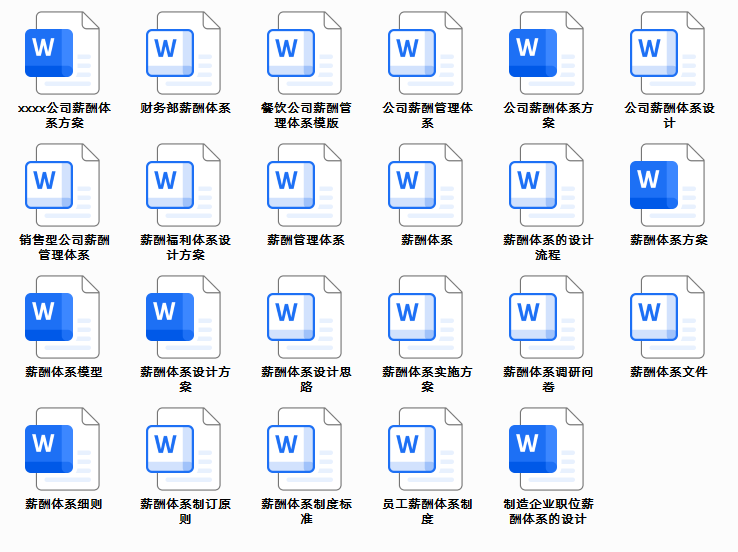Click the file name 薪酬体系文件
738x552 pixels.
click(669, 372)
